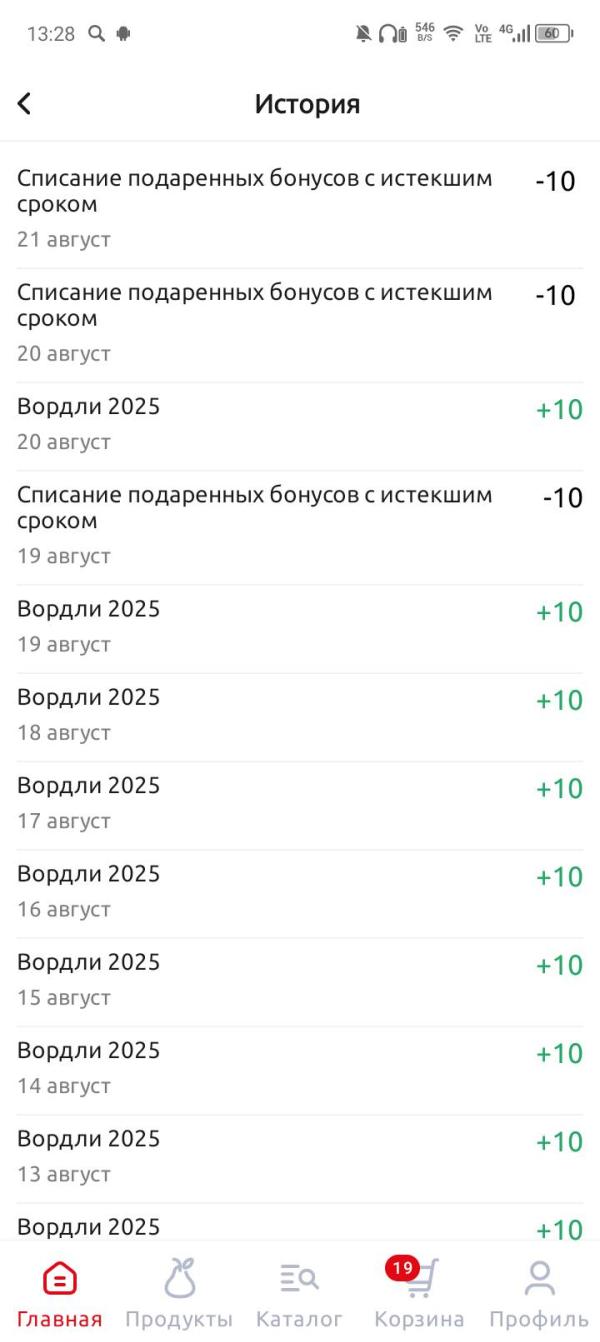Tap the +10 amount for 15 август
This screenshot has width=600, height=1342.
click(x=559, y=965)
